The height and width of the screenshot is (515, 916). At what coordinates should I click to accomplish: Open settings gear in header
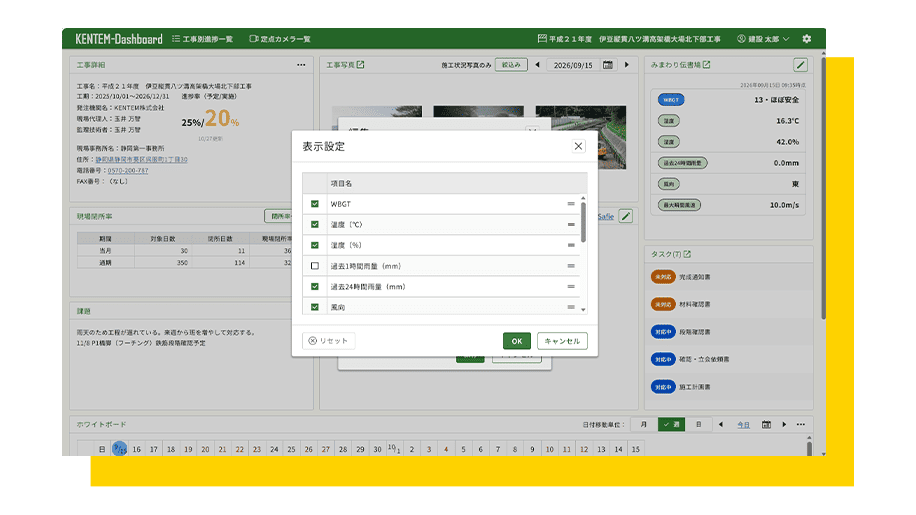807,39
